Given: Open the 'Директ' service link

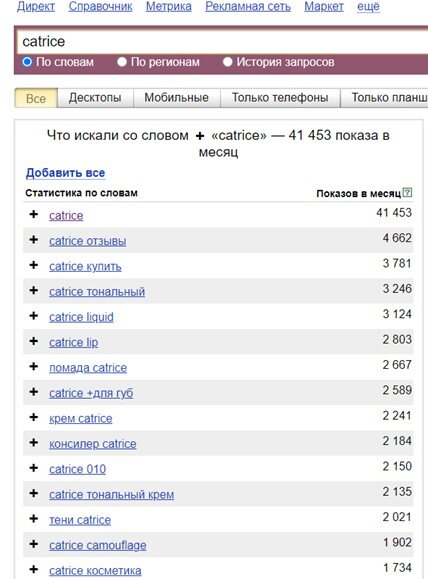Looking at the screenshot, I should tap(36, 6).
